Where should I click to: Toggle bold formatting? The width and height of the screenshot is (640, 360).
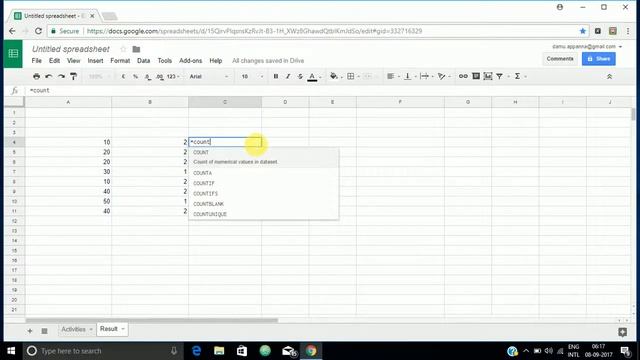[x=276, y=76]
